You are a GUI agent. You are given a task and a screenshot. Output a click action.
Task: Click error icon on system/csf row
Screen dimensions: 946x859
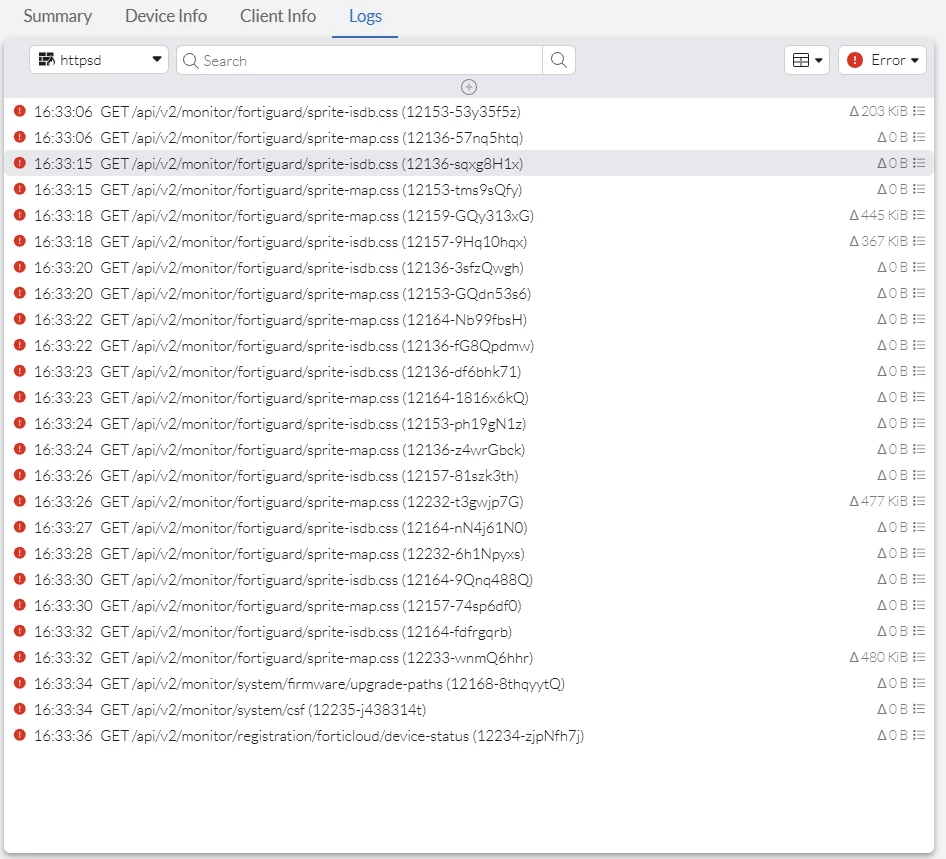tap(20, 708)
